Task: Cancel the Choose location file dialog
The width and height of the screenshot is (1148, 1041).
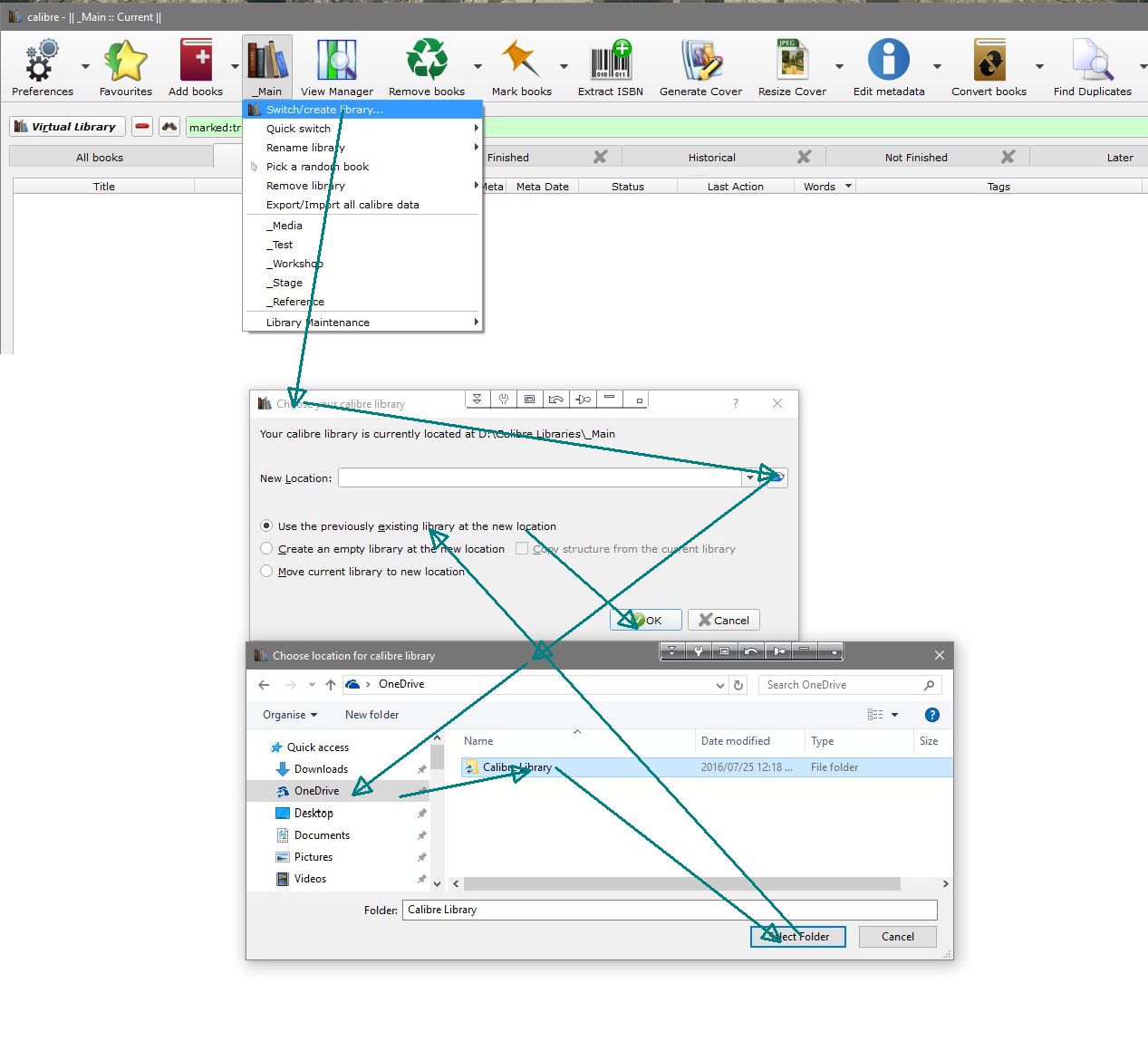Action: 897,936
